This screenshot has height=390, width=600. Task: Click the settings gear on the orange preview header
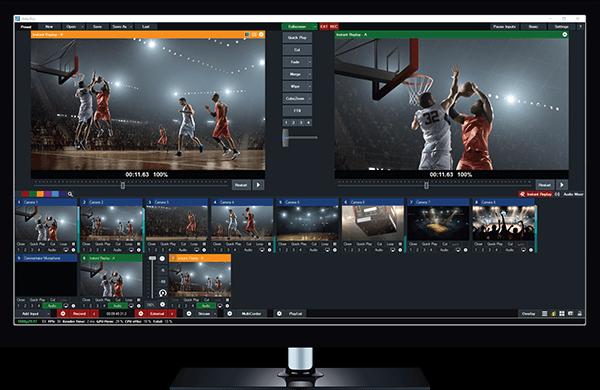pyautogui.click(x=261, y=34)
